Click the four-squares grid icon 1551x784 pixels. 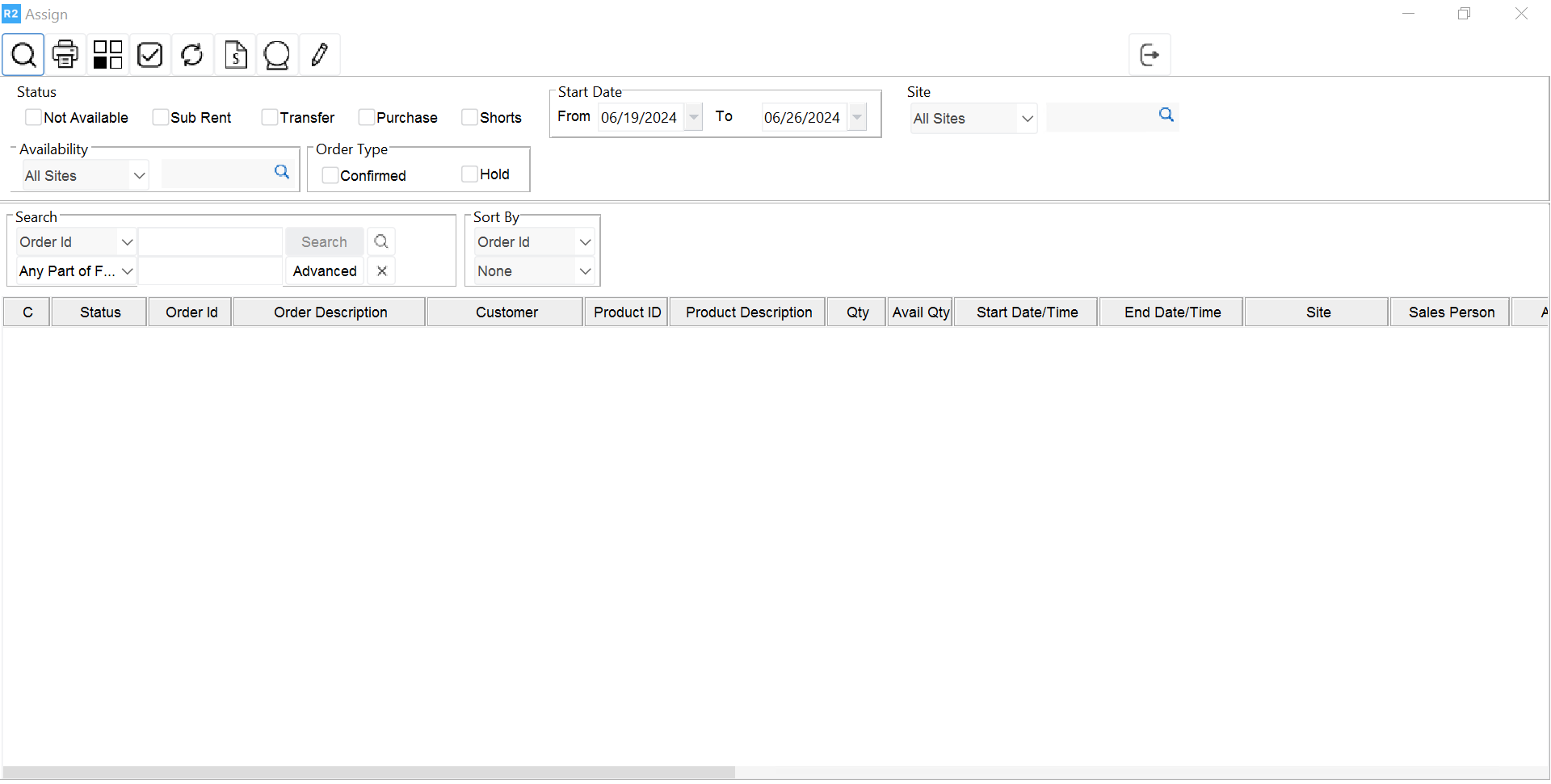pyautogui.click(x=107, y=55)
